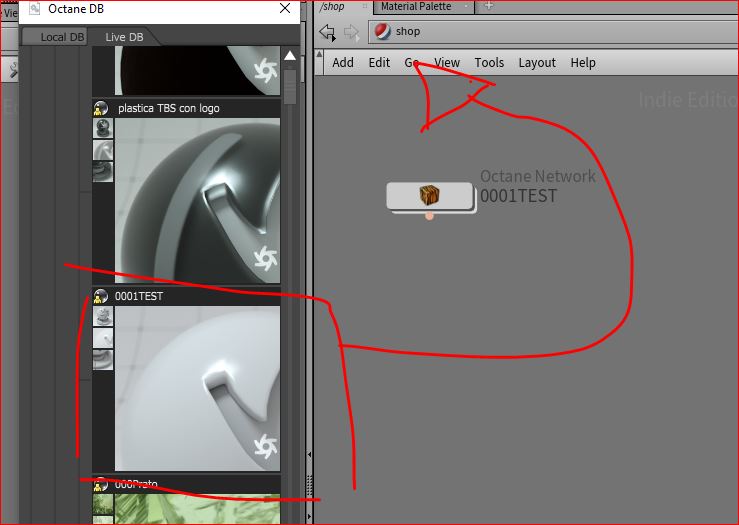Choose 0001TEST base-view small preview
Viewport: 739px width, 525px height.
point(103,360)
